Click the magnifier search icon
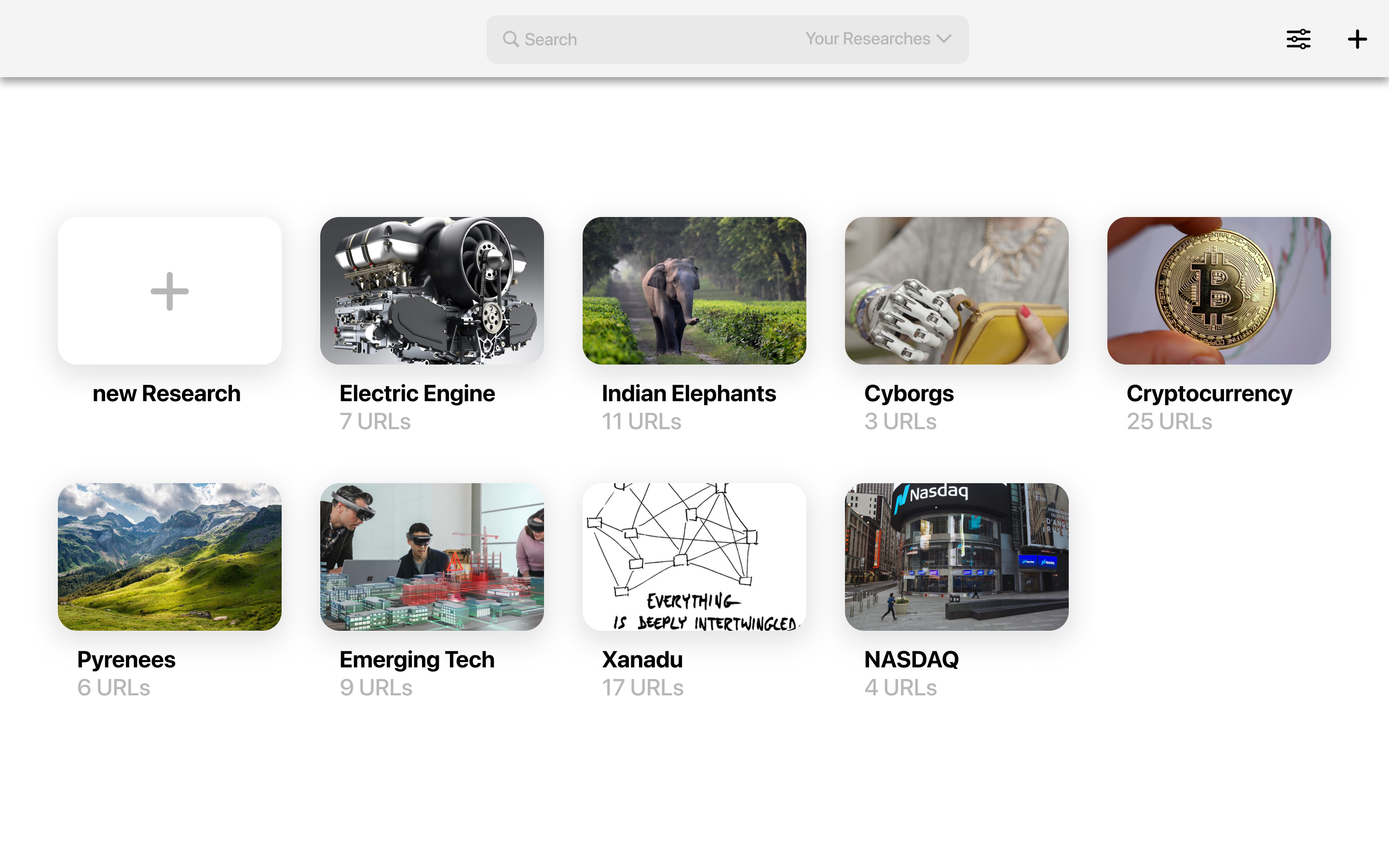 pos(510,39)
